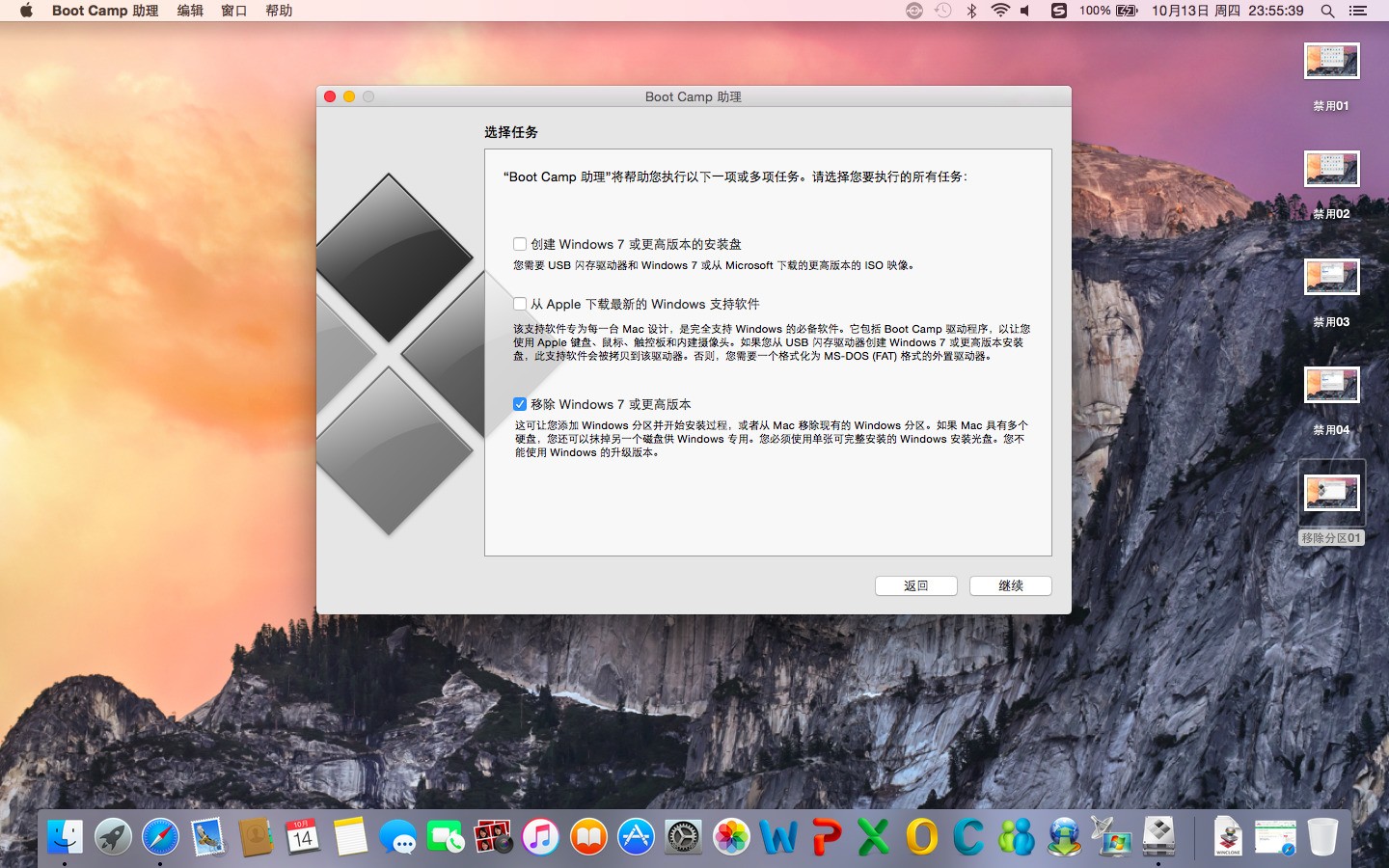Launch iTunes from the dock
This screenshot has height=868, width=1389.
click(x=540, y=836)
